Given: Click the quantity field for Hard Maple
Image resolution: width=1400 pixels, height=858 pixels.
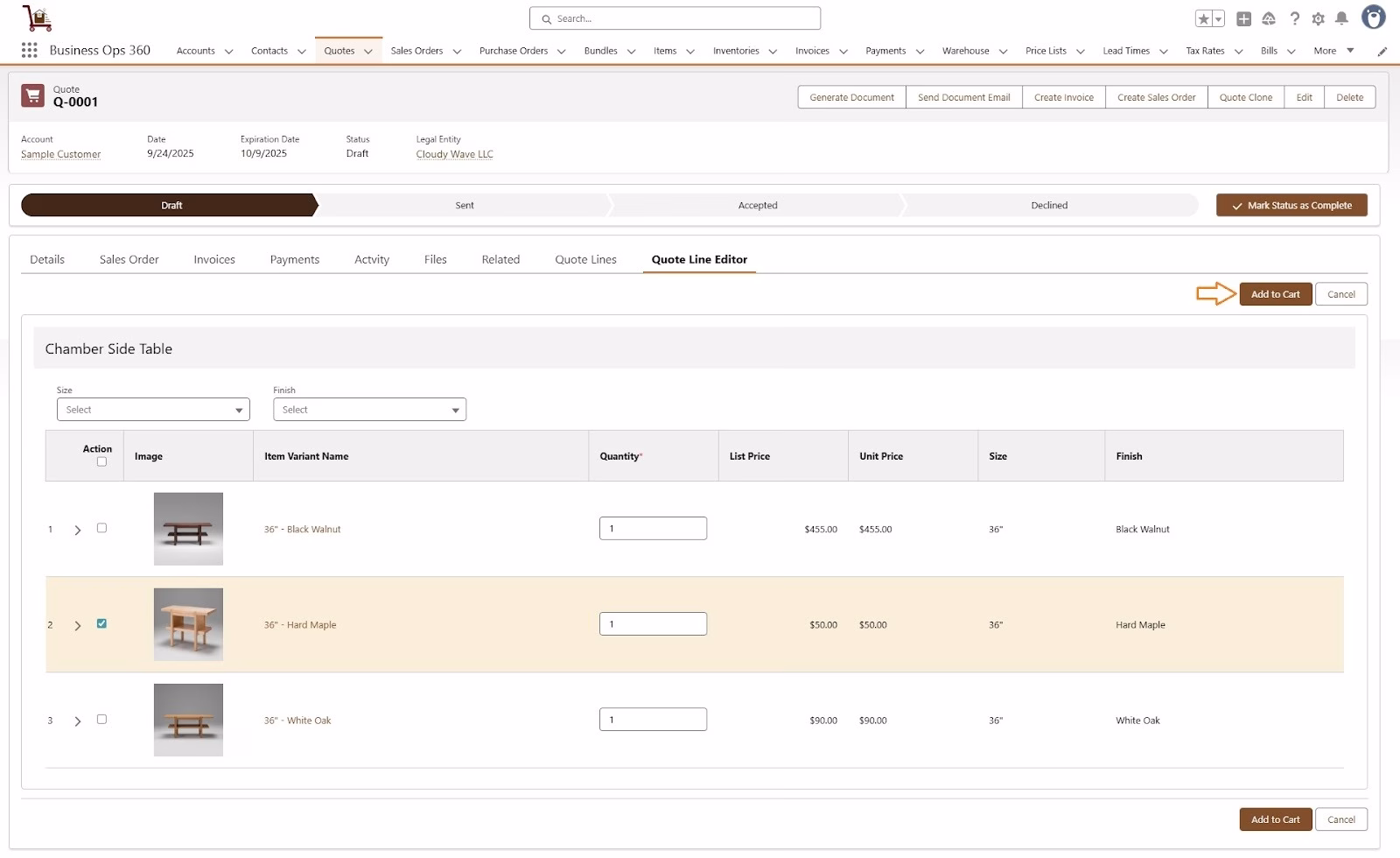Looking at the screenshot, I should [653, 624].
